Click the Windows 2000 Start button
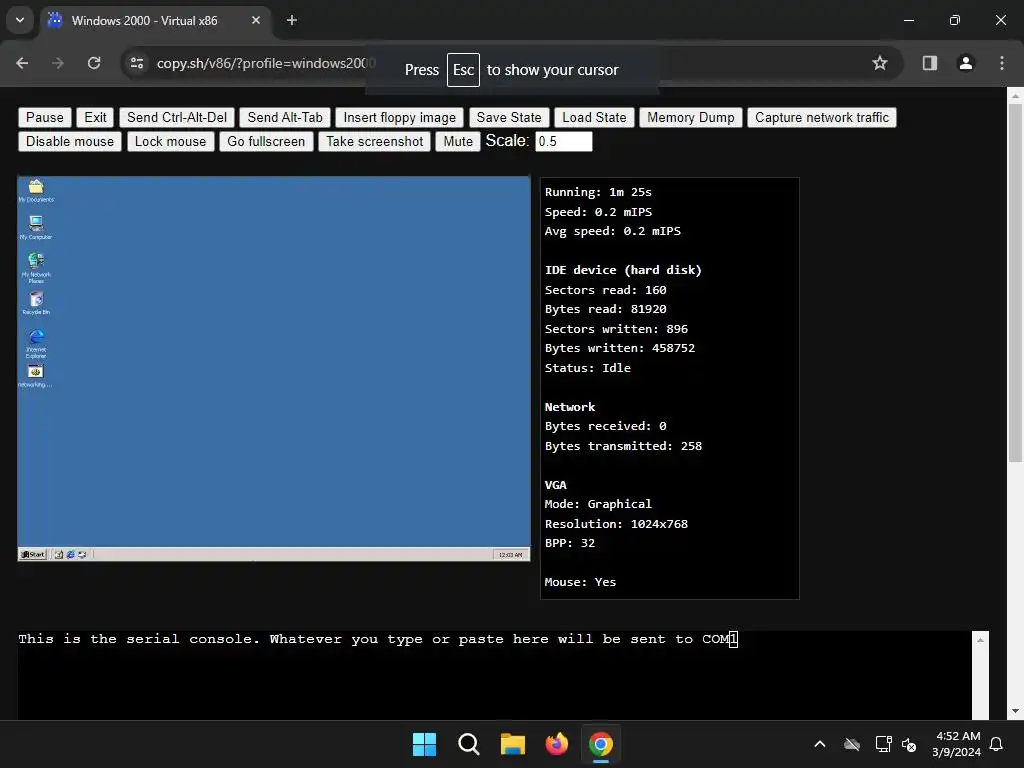 pos(33,554)
